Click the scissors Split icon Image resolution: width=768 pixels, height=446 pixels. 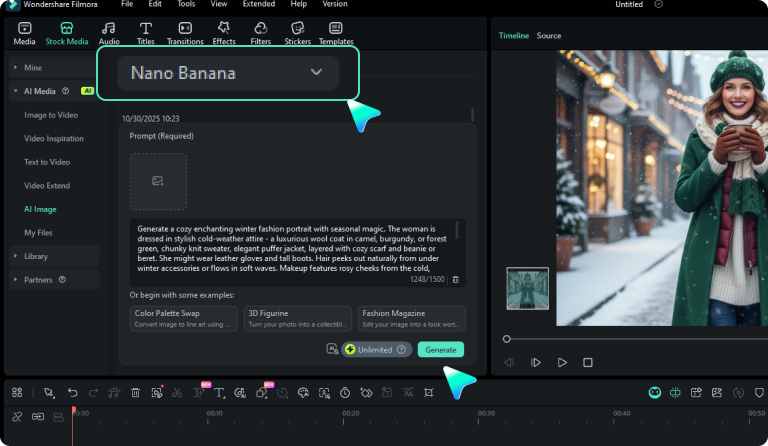click(x=177, y=393)
